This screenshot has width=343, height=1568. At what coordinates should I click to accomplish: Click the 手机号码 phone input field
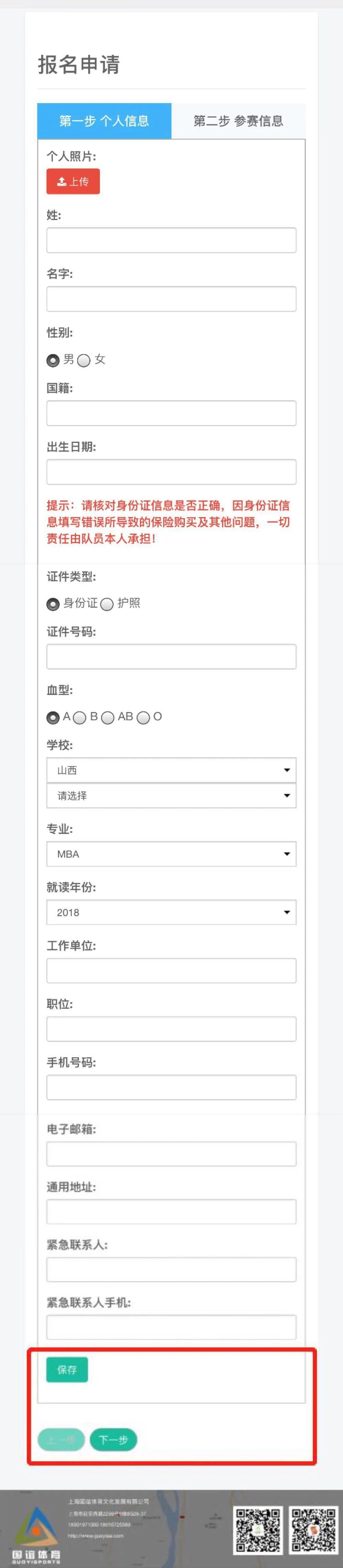(171, 1087)
